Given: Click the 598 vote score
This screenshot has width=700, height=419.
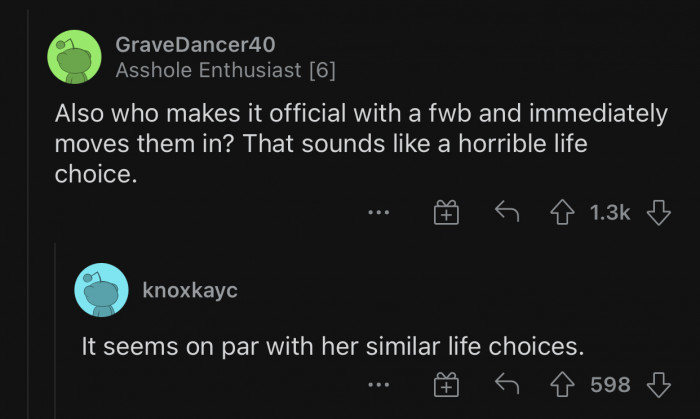Looking at the screenshot, I should [x=611, y=385].
